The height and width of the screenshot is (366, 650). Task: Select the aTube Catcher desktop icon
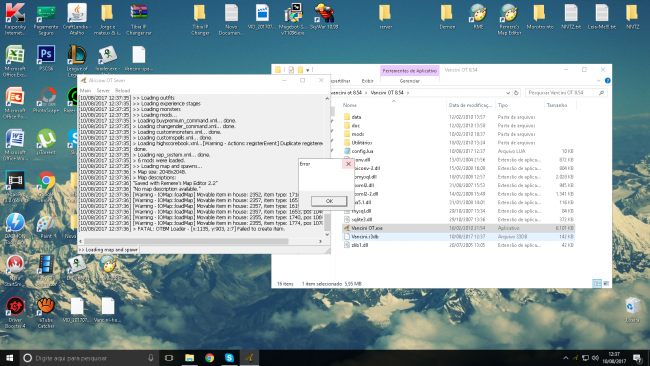pos(46,313)
